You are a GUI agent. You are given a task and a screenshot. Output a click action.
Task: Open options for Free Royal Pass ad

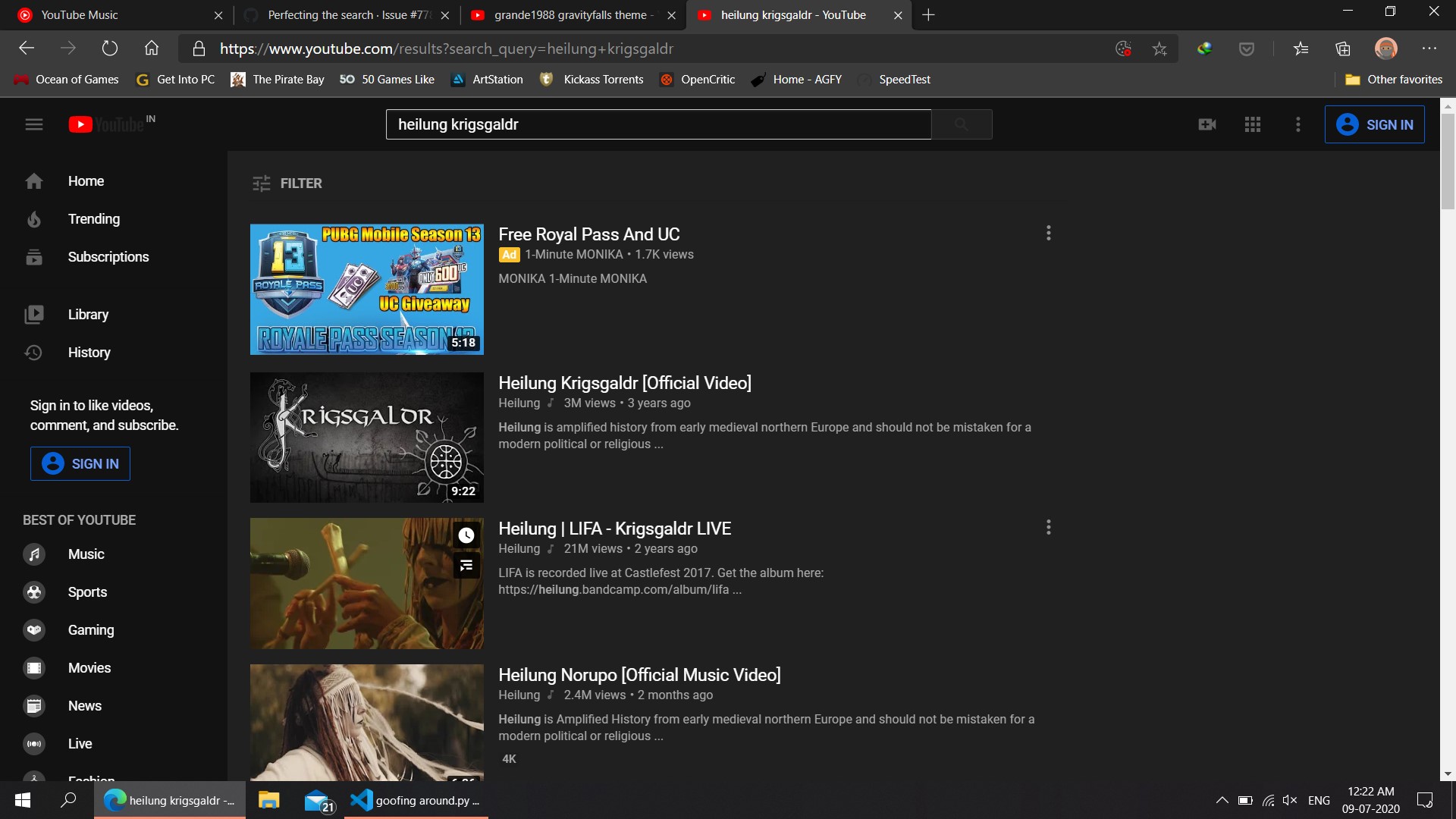[x=1049, y=234]
